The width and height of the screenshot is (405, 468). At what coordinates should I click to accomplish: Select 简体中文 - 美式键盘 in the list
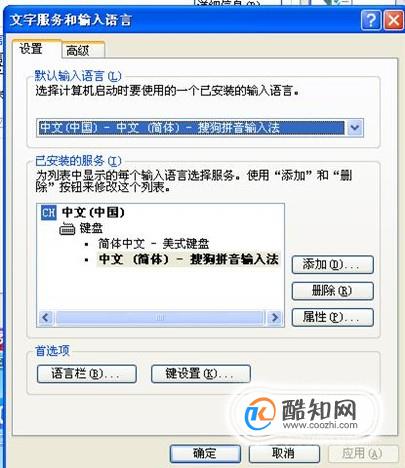pos(153,244)
